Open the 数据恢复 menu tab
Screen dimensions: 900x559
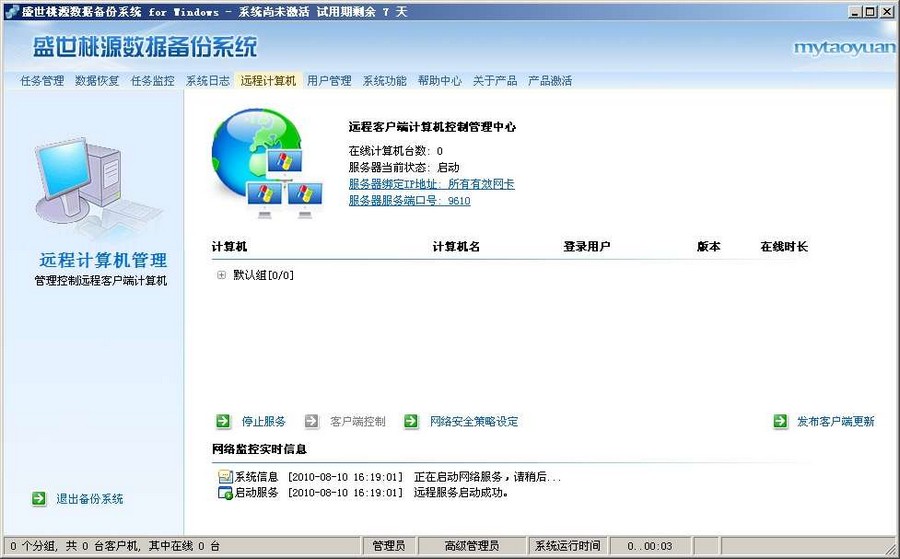click(97, 80)
